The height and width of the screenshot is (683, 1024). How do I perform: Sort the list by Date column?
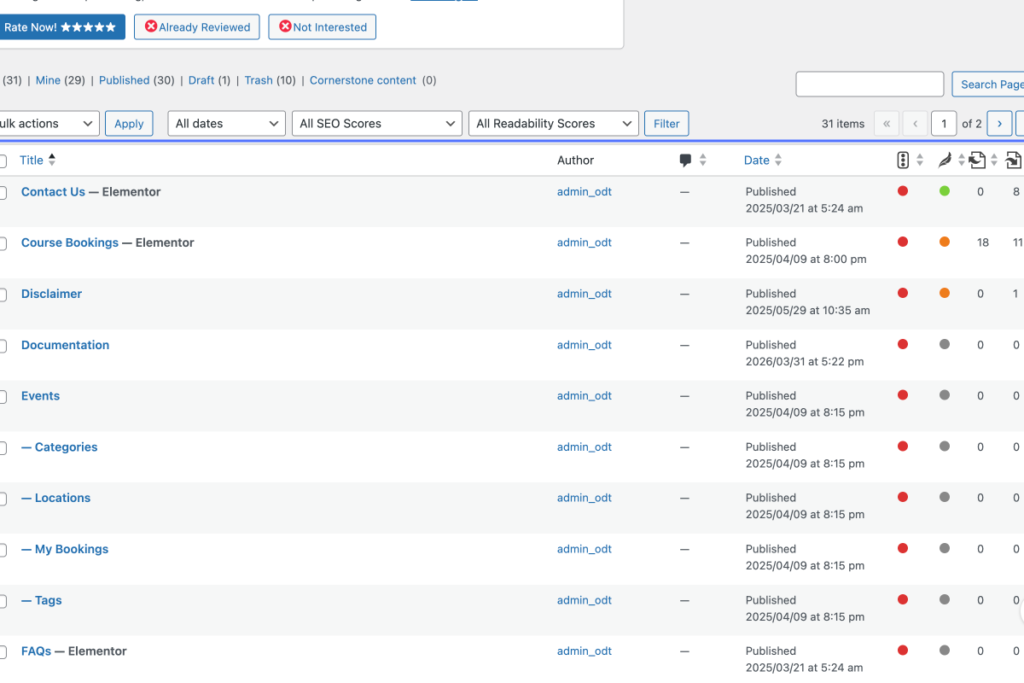(762, 160)
